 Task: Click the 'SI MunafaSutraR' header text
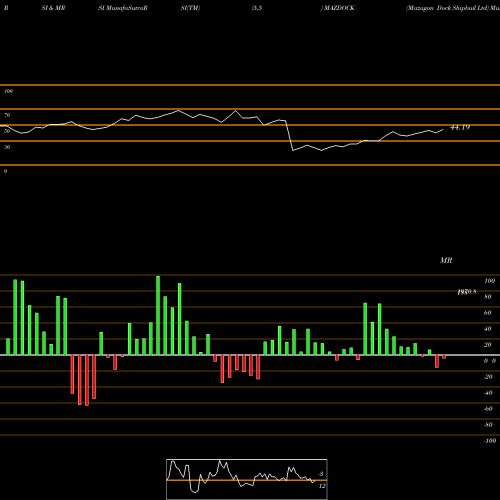[123, 8]
